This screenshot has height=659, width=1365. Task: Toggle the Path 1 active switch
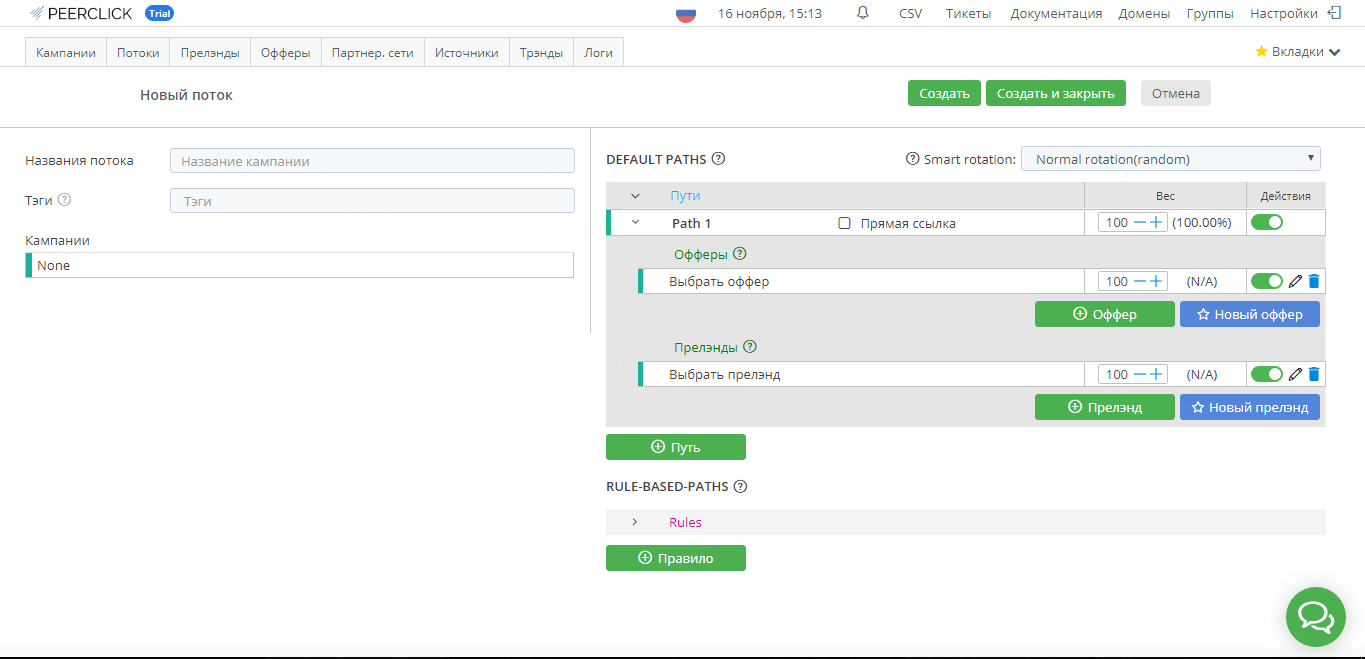[x=1266, y=223]
